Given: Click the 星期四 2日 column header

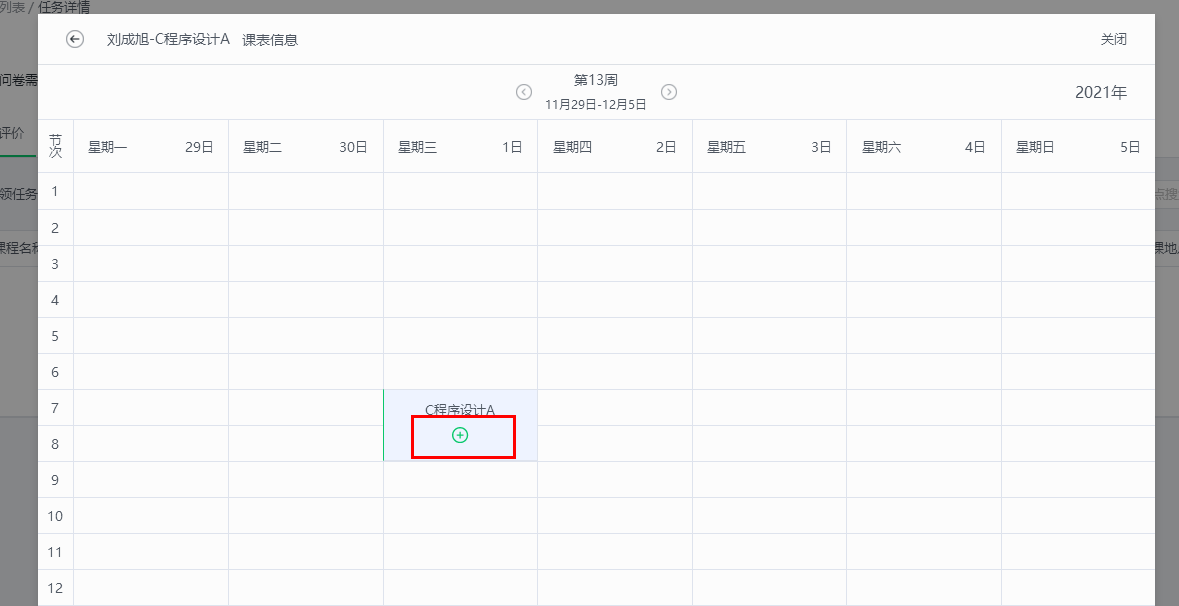Looking at the screenshot, I should 614,147.
